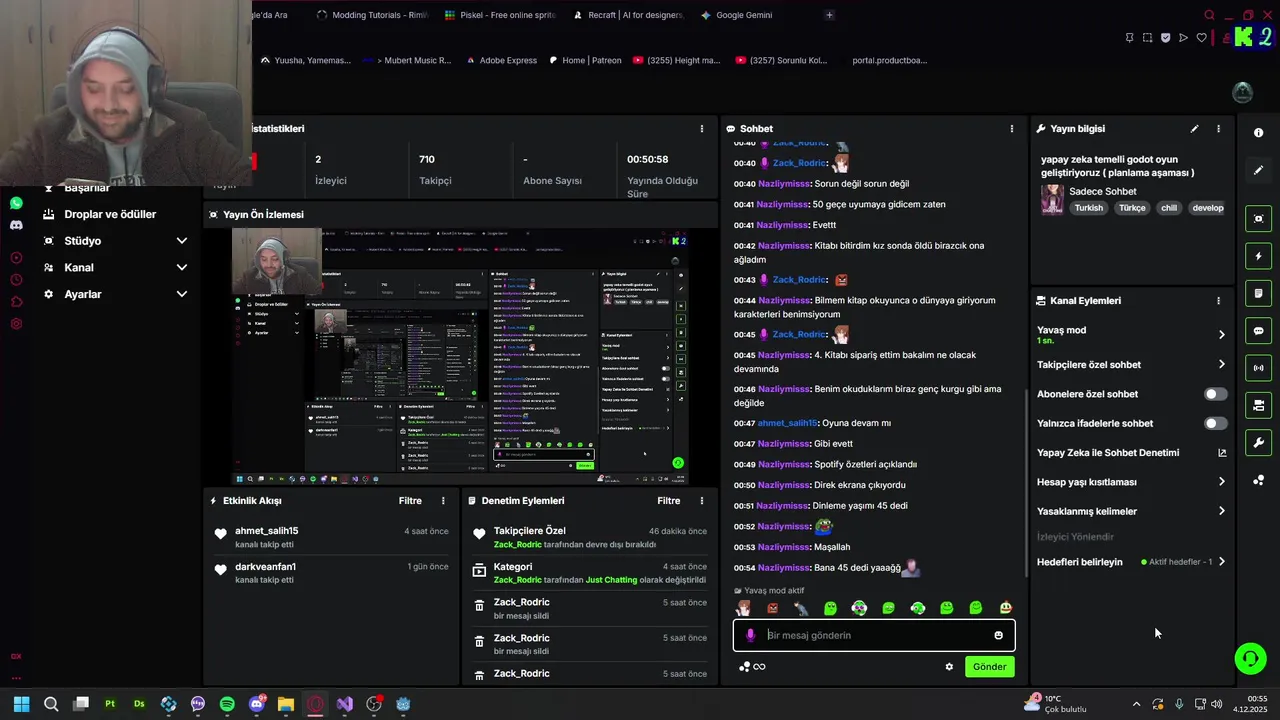This screenshot has width=1280, height=720.
Task: Open Substance Painter from the taskbar
Action: click(x=110, y=704)
